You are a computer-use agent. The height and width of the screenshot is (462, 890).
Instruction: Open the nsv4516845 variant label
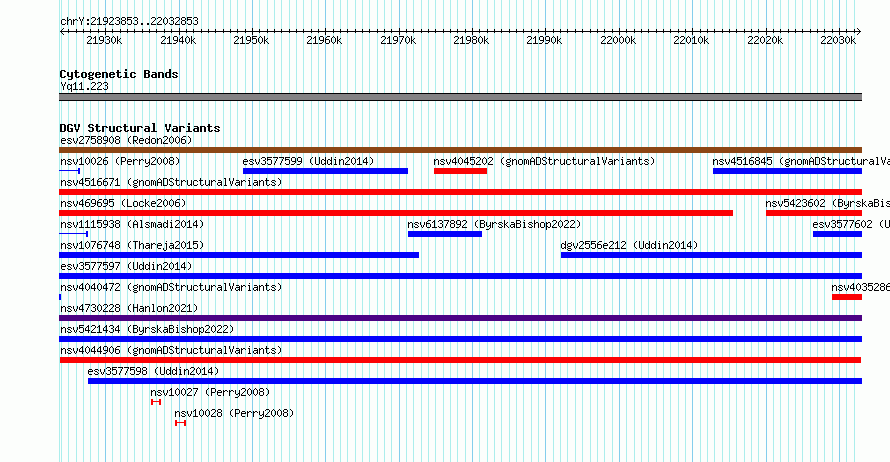point(801,161)
